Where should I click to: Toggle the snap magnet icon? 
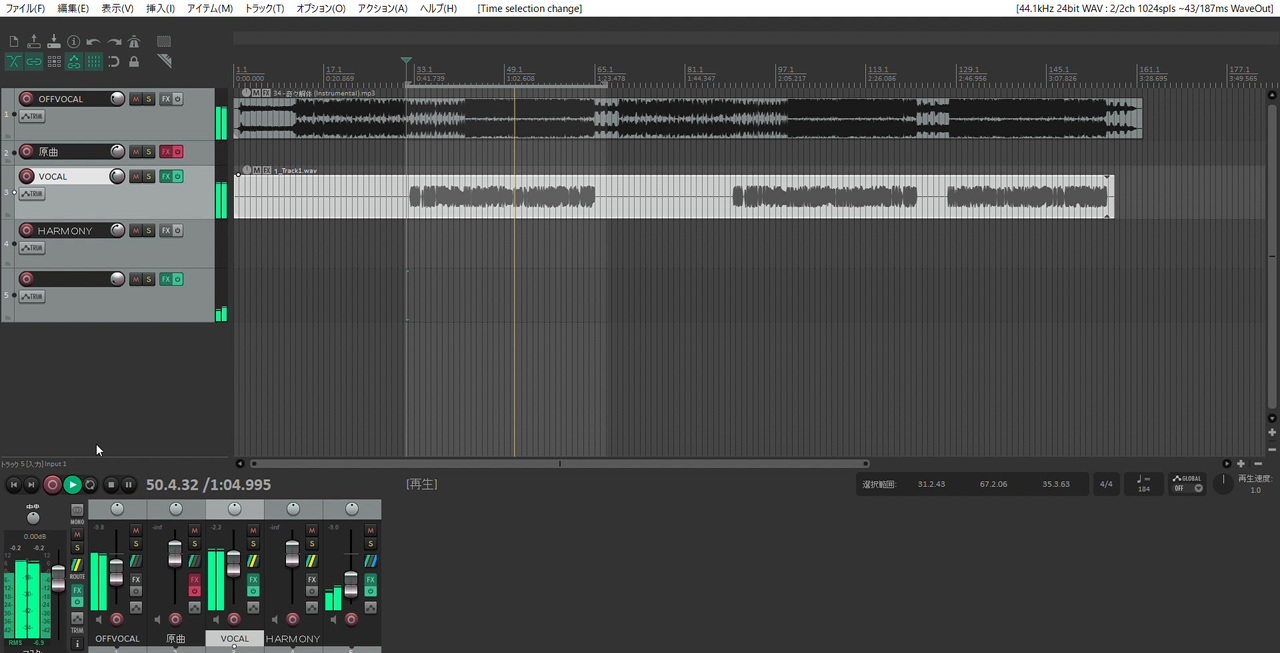(x=114, y=61)
